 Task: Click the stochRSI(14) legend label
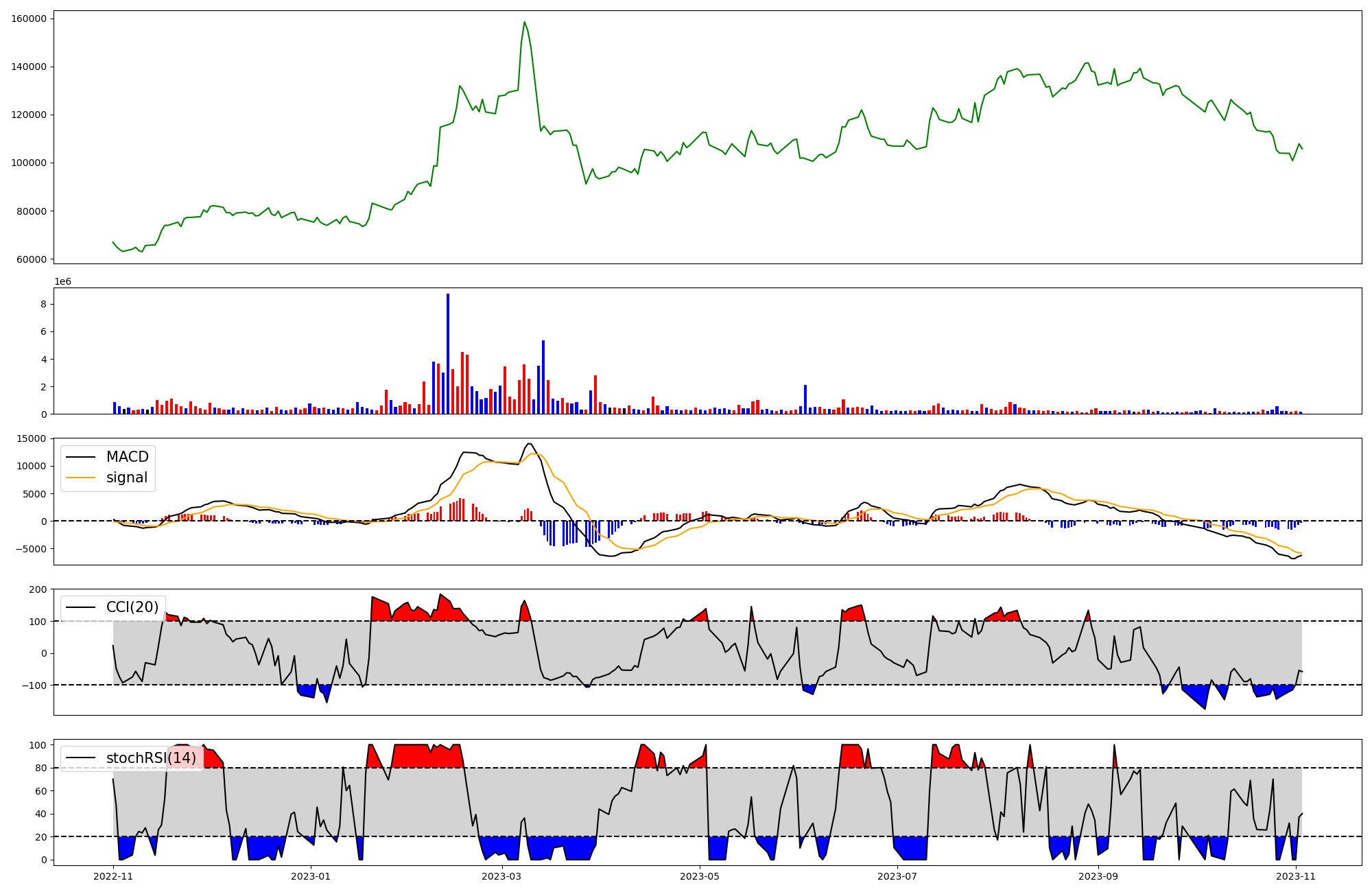[150, 758]
